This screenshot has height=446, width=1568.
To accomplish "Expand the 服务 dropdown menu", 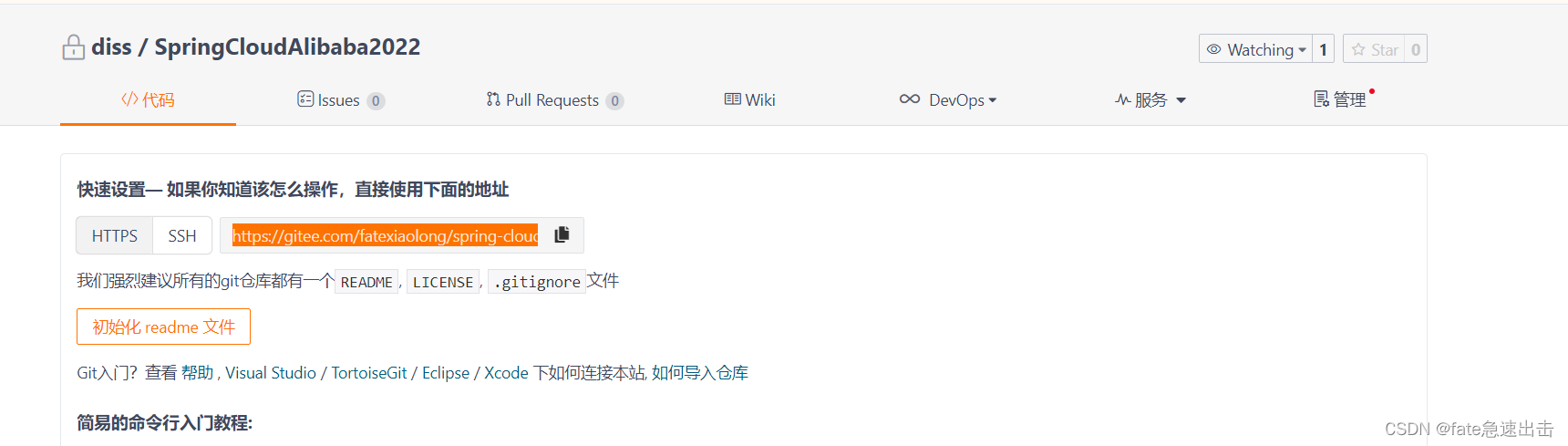I will (1150, 99).
